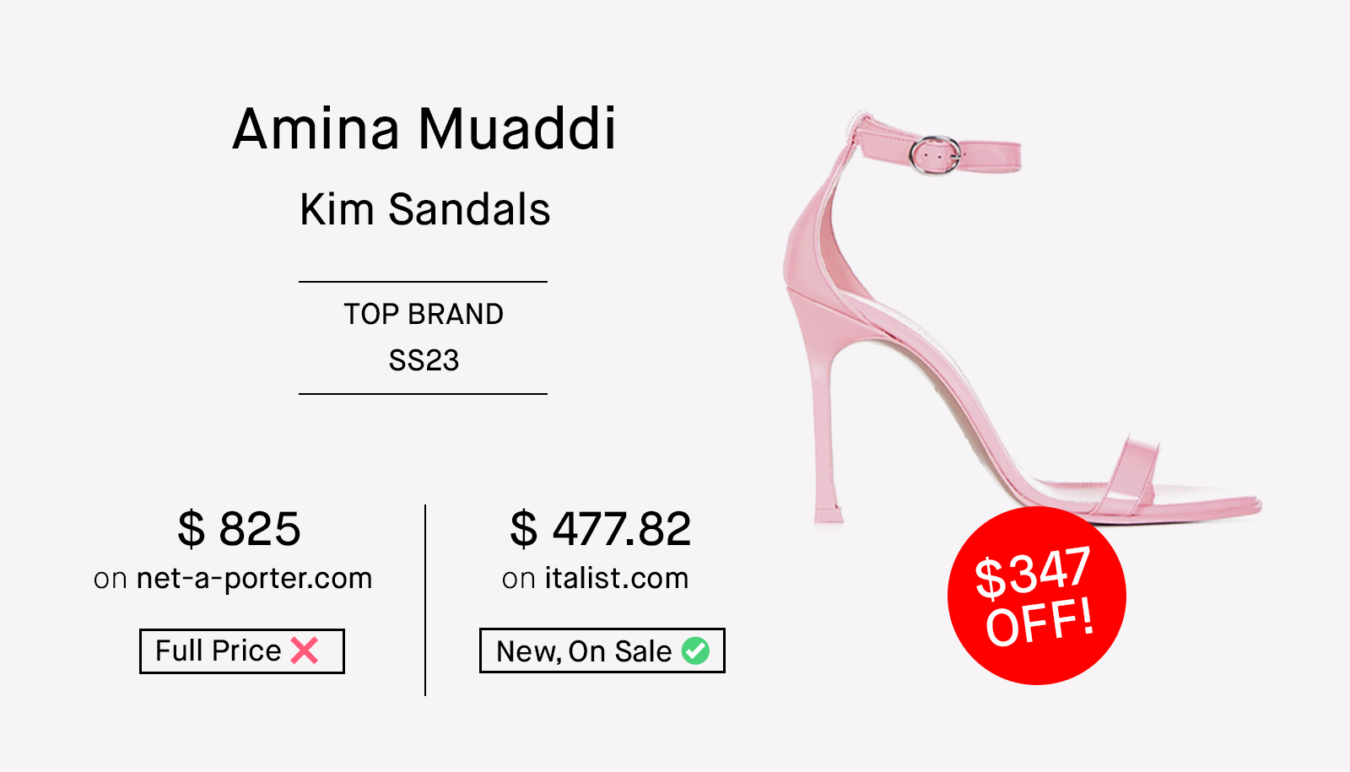Click the $ 477.82 sale price
Image resolution: width=1350 pixels, height=772 pixels.
click(600, 529)
